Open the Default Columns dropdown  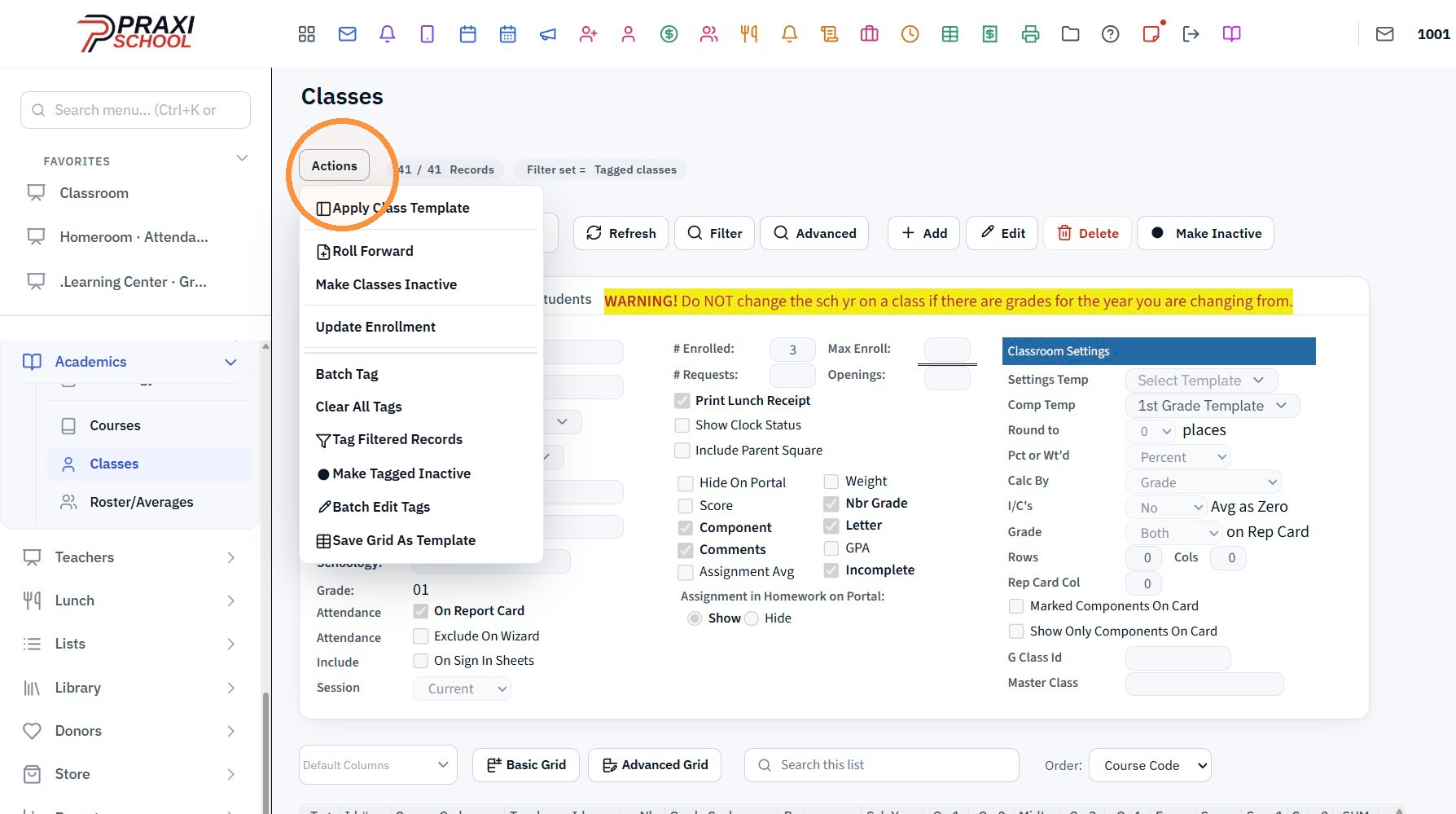pyautogui.click(x=378, y=765)
